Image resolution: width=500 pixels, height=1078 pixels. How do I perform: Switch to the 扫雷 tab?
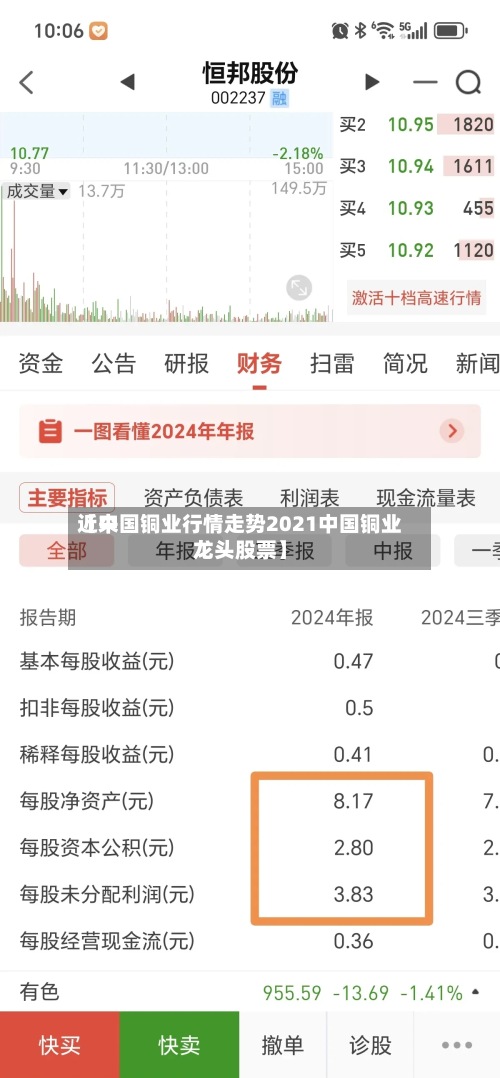pyautogui.click(x=332, y=363)
